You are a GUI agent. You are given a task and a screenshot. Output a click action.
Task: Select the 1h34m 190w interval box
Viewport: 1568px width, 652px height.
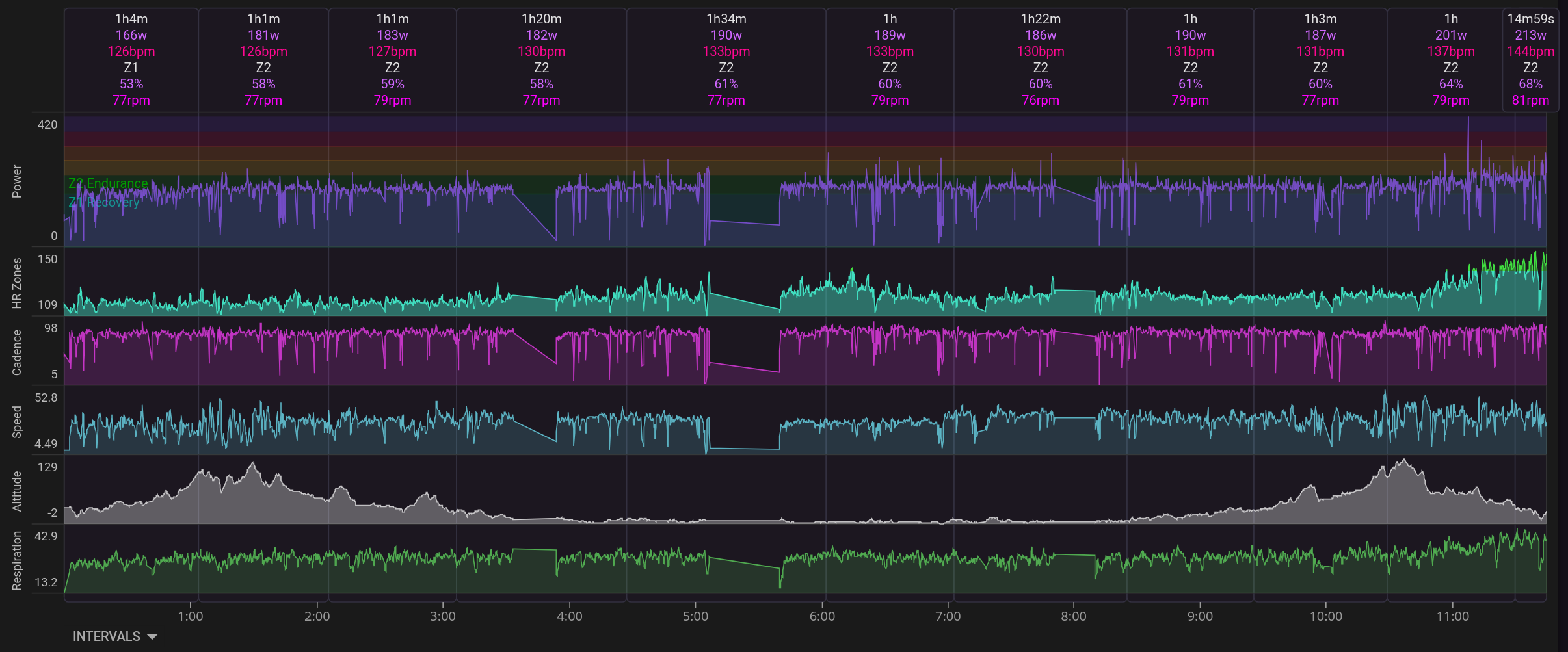click(726, 60)
